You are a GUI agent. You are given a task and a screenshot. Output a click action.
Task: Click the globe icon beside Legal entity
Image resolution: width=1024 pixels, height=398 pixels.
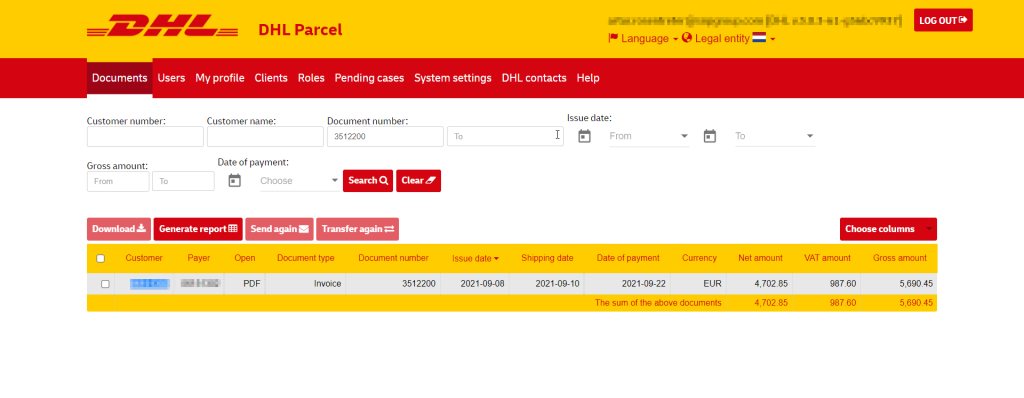point(686,39)
